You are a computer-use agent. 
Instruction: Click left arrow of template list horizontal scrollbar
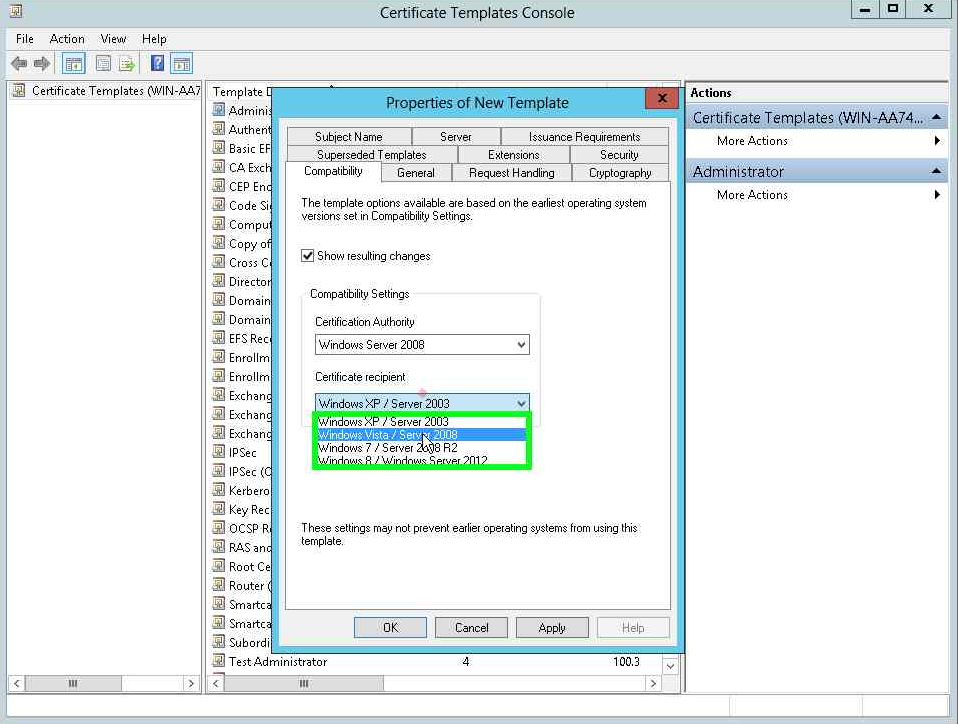216,683
